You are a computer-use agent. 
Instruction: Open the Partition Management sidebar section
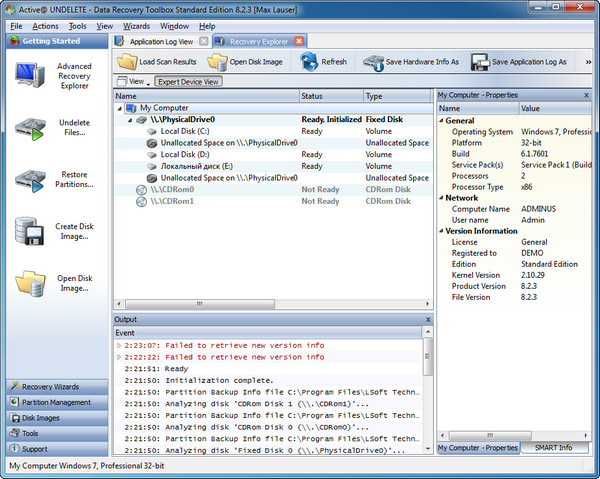[x=56, y=402]
